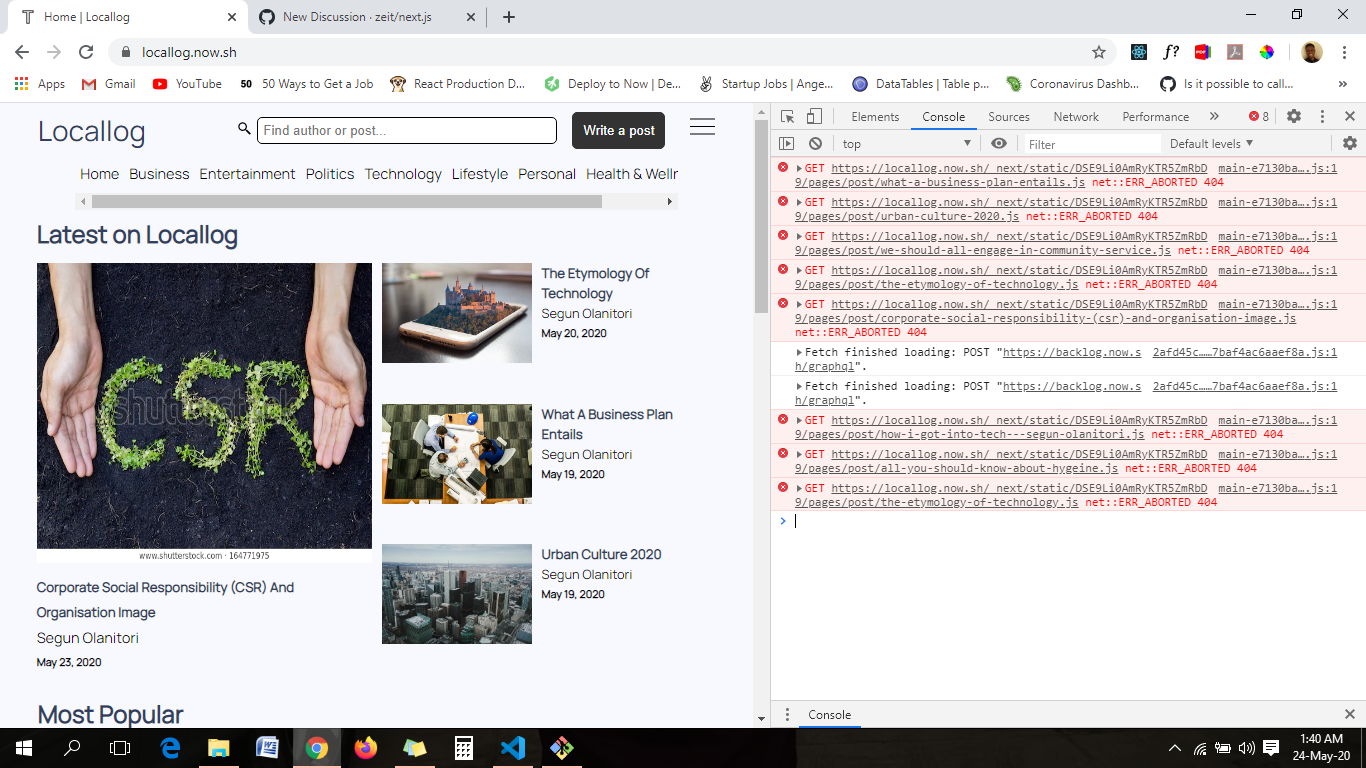1366x768 pixels.
Task: Click the search magnifier on Locallog
Action: pyautogui.click(x=244, y=129)
